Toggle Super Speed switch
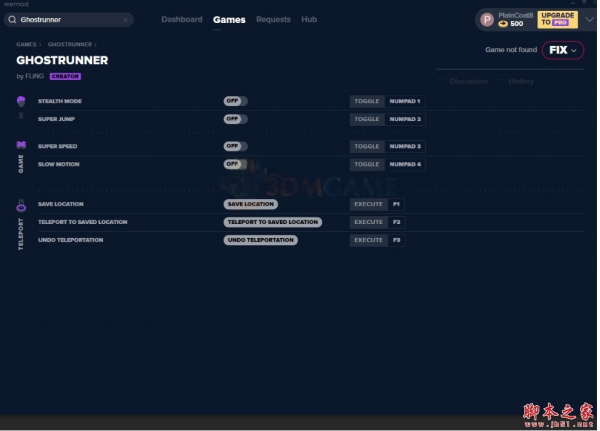Screen dimensions: 600x431 point(235,146)
